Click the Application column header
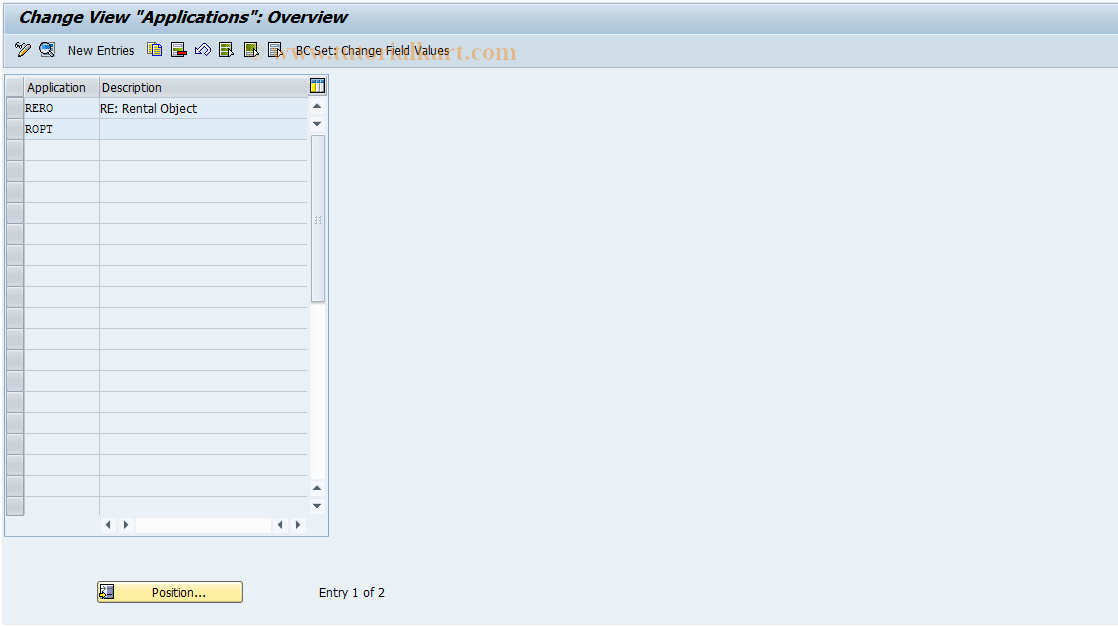1118x627 pixels. coord(61,87)
